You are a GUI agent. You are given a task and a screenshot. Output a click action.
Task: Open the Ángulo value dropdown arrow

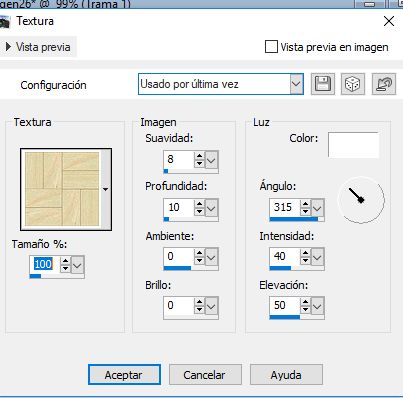(317, 208)
